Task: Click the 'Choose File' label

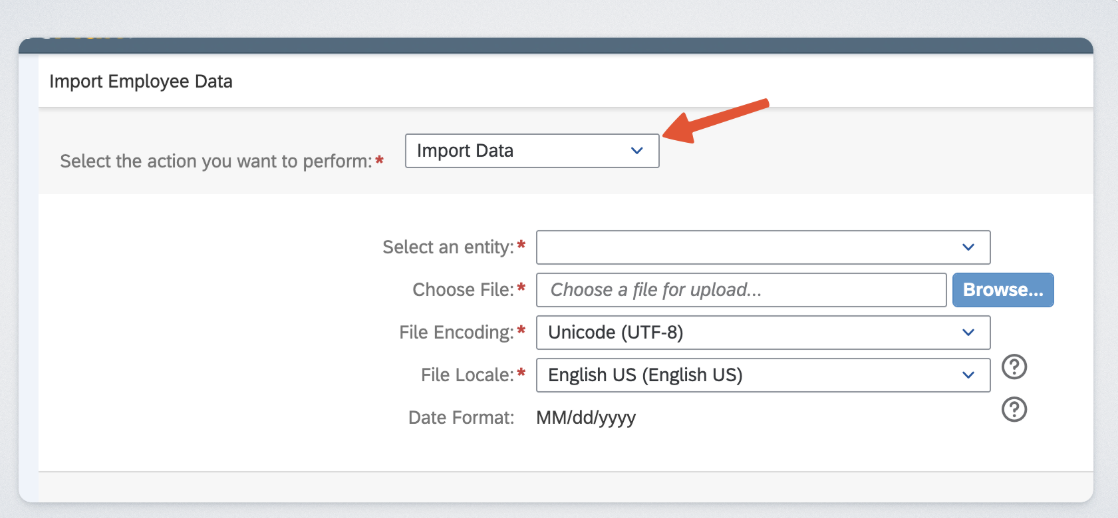Action: click(463, 290)
